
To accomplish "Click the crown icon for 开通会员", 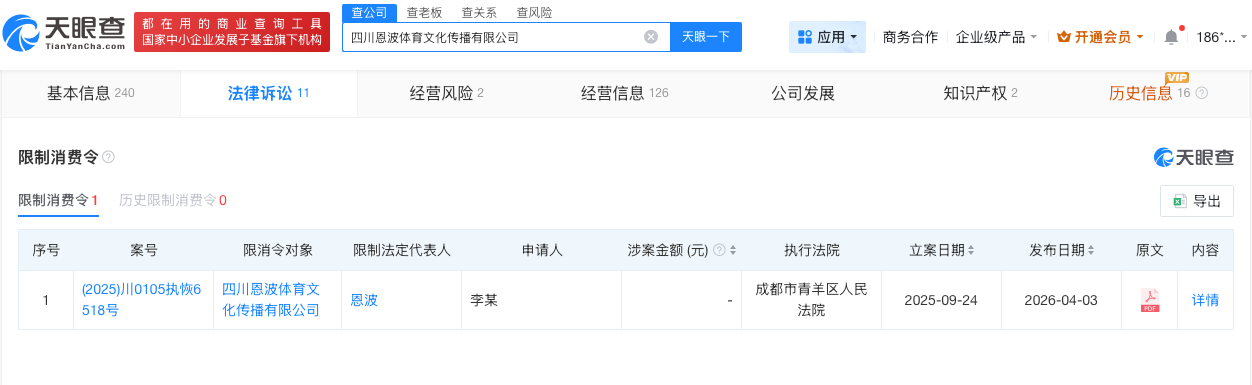I will click(x=1063, y=37).
